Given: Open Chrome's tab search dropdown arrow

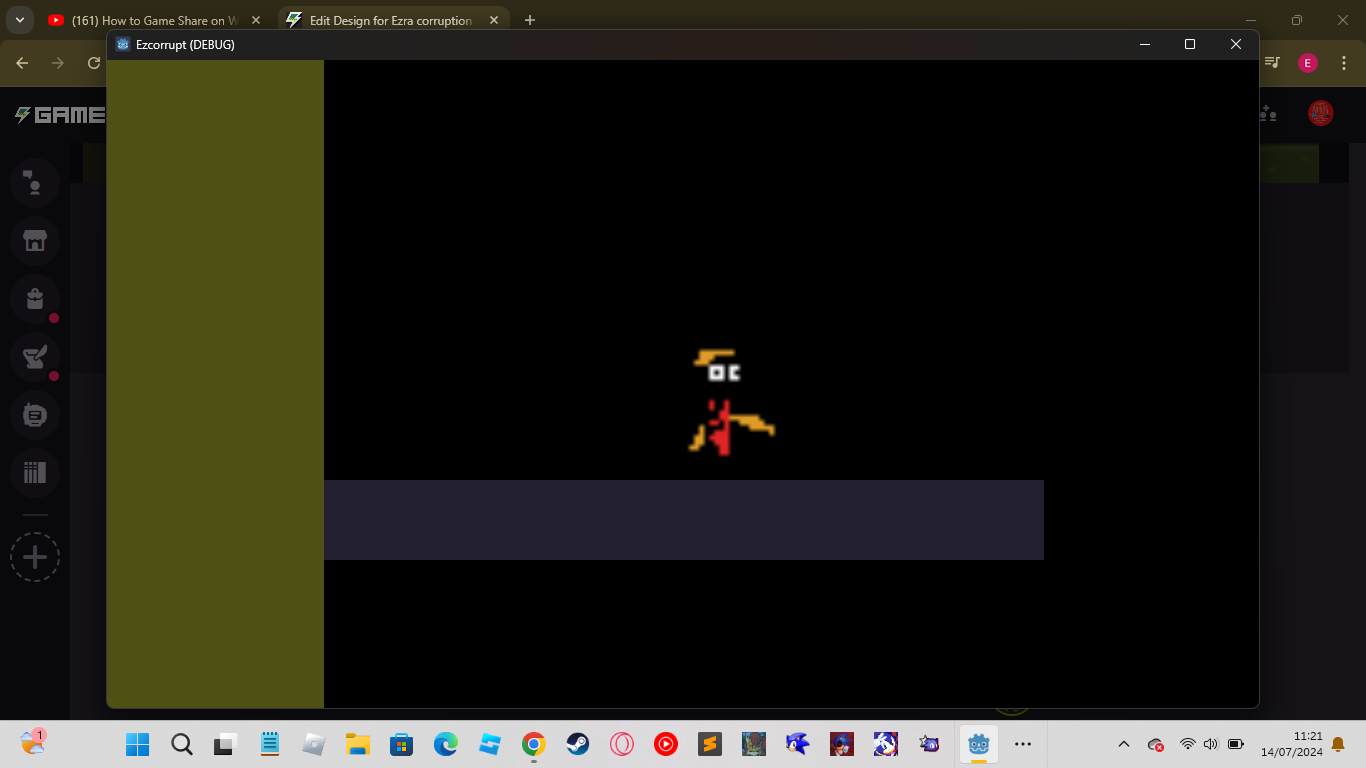Looking at the screenshot, I should (19, 19).
